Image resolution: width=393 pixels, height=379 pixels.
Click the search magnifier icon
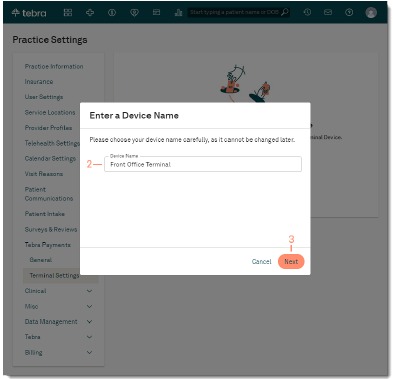(284, 12)
